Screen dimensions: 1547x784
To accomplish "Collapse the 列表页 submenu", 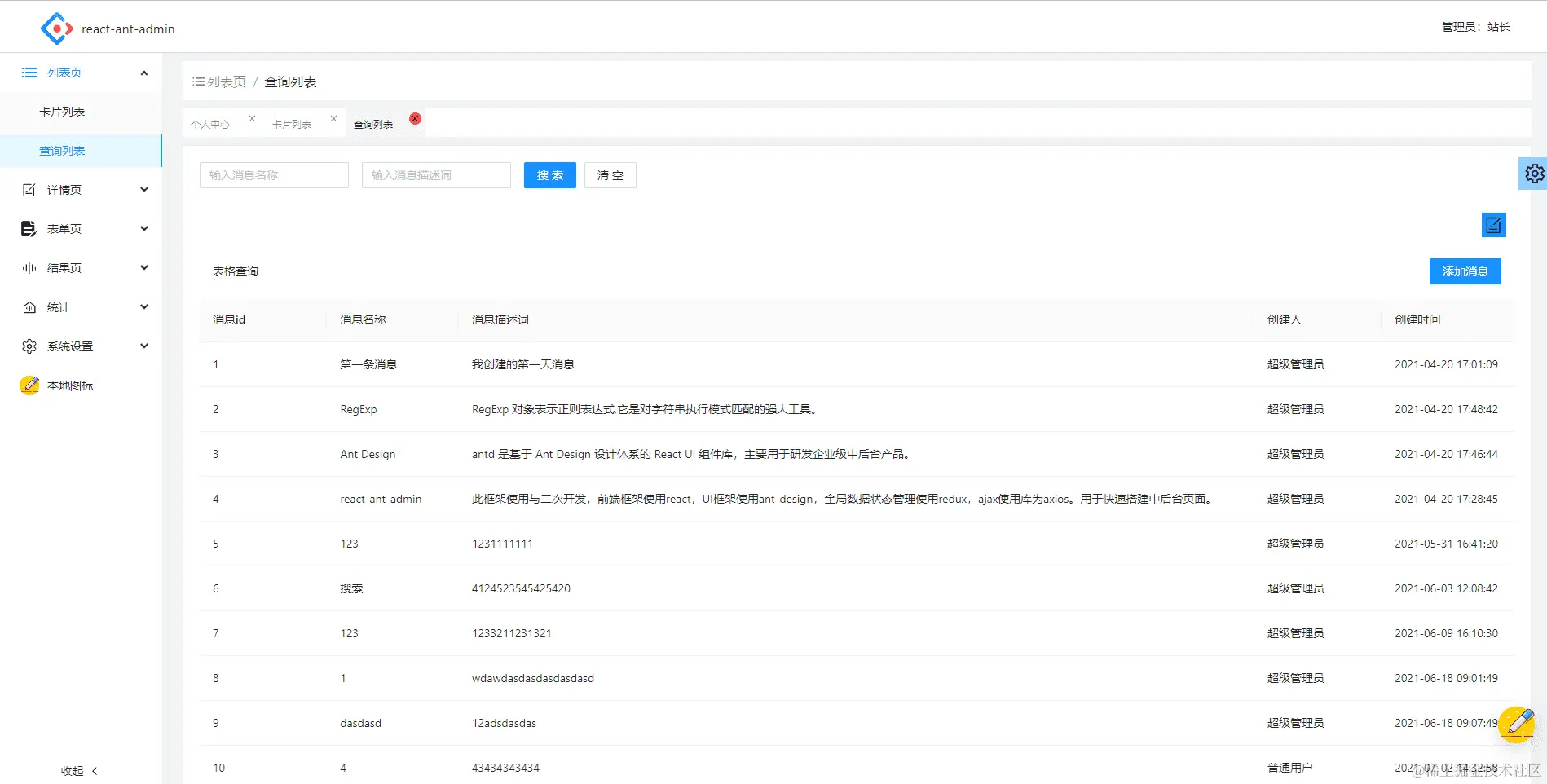I will [x=143, y=72].
